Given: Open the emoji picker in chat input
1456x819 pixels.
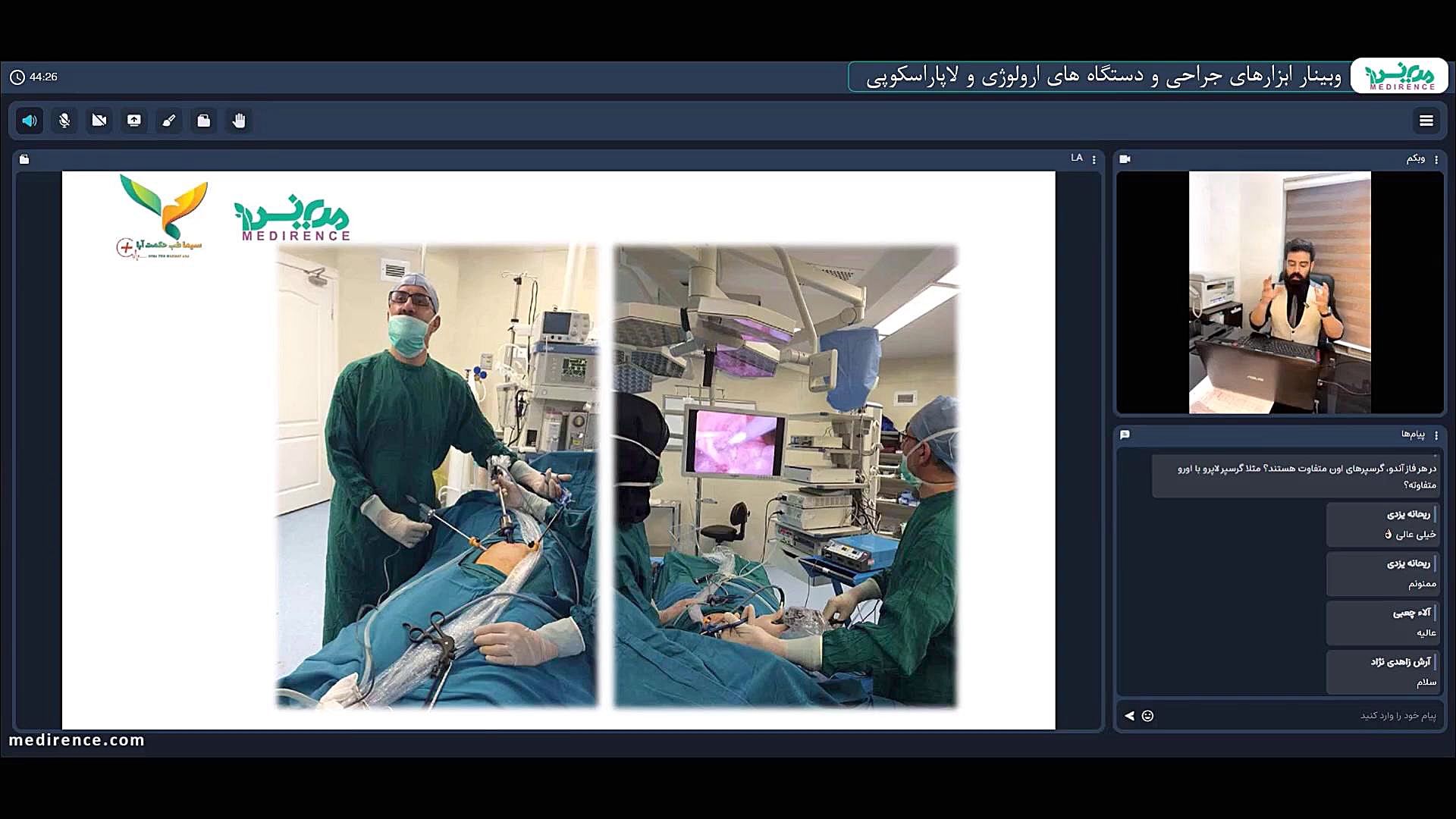Looking at the screenshot, I should (1147, 716).
